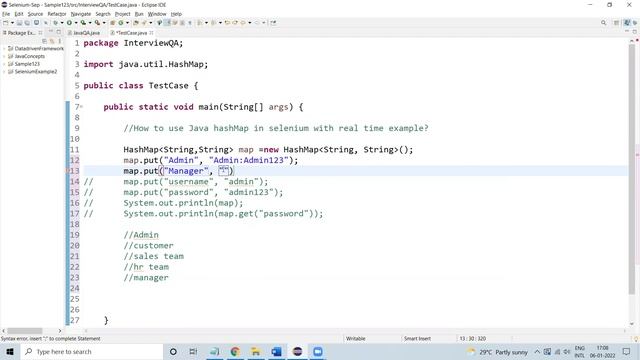Click Smart Insert status bar entry

click(x=417, y=338)
